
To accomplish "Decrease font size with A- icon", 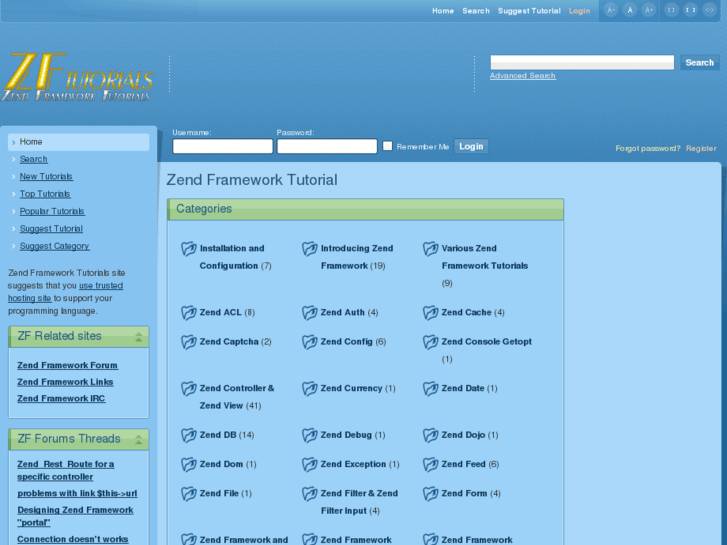I will coord(611,10).
